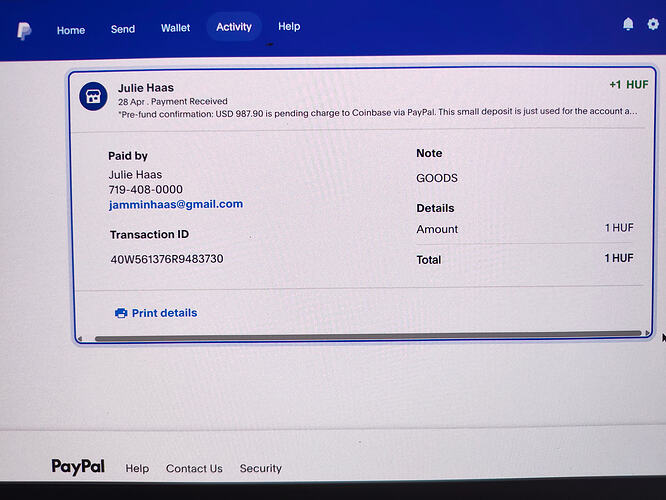Select the Activity tab
The width and height of the screenshot is (666, 500).
[x=234, y=27]
